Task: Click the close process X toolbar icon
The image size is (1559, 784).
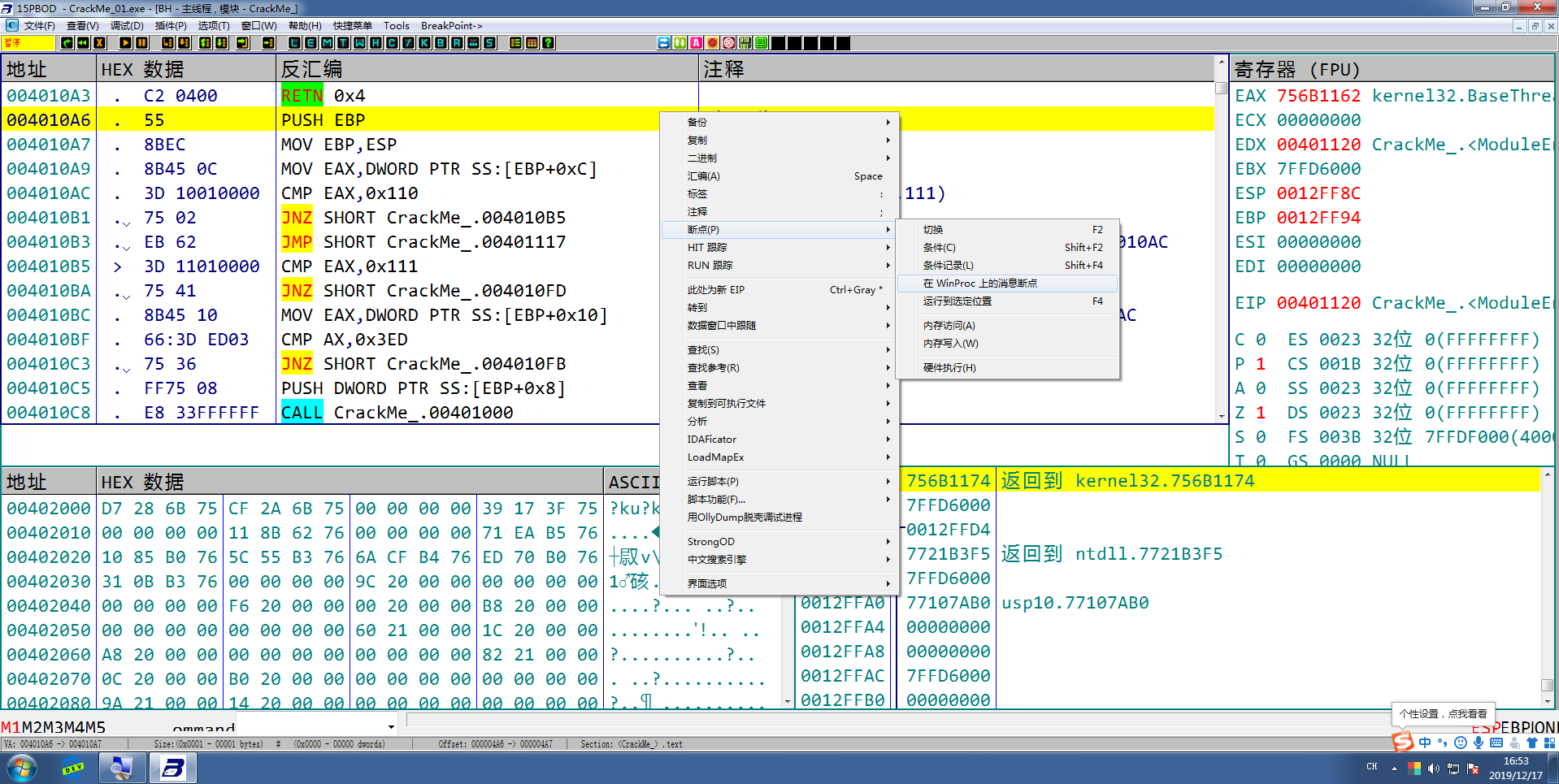Action: pos(99,43)
